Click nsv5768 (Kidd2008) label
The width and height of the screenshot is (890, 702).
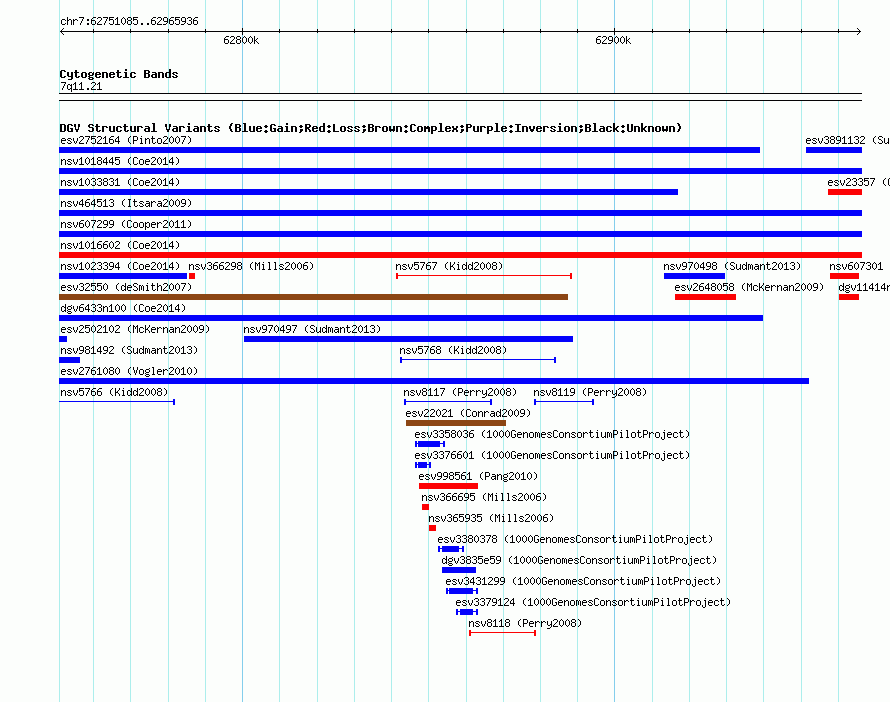453,350
